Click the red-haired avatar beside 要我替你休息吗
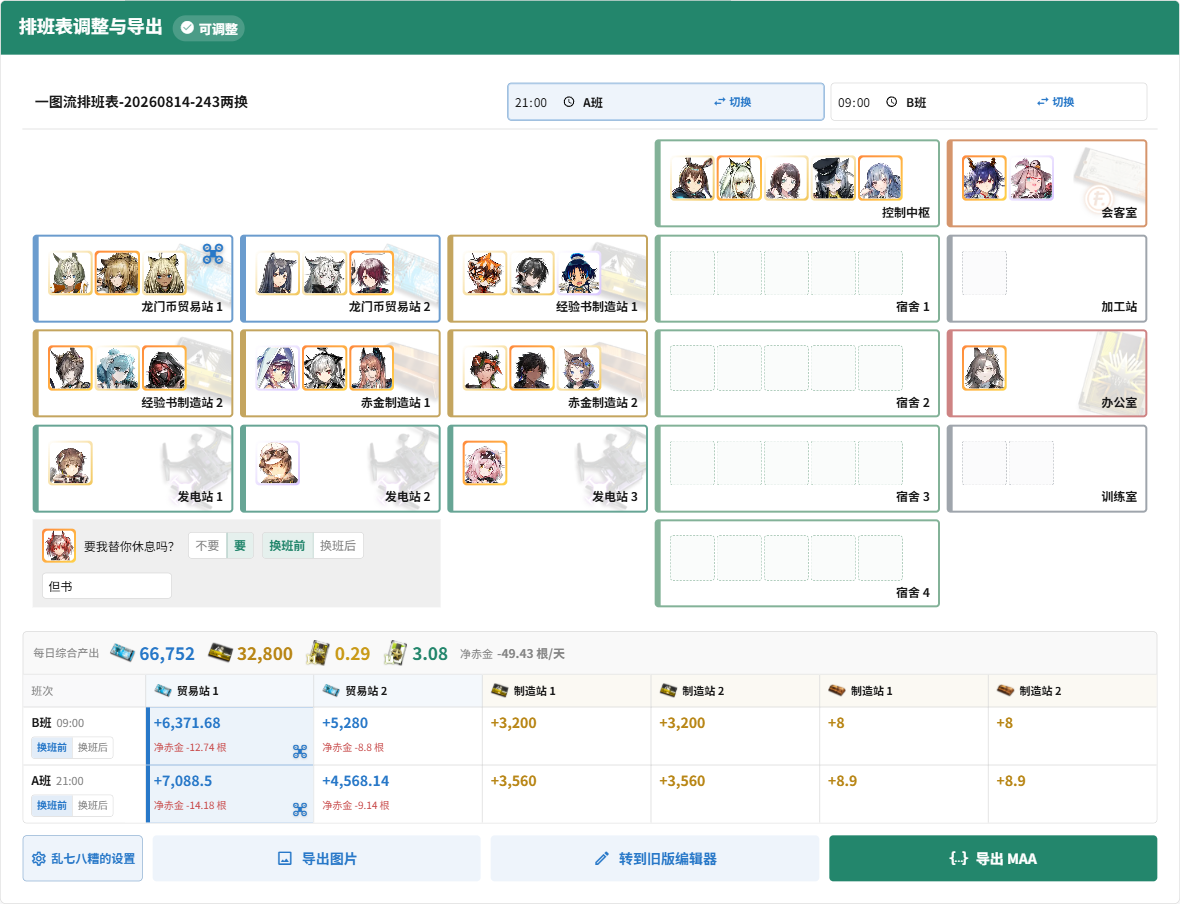Image resolution: width=1180 pixels, height=904 pixels. pos(59,546)
